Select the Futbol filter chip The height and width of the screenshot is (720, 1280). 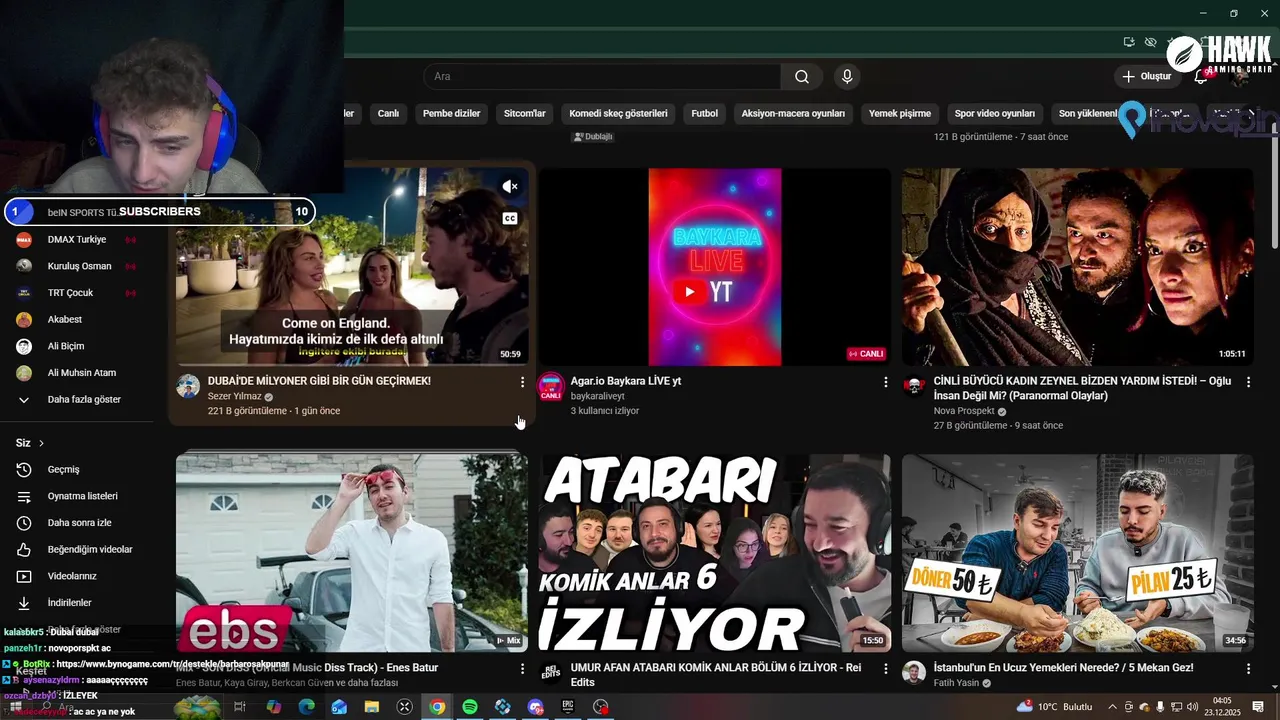click(x=704, y=114)
